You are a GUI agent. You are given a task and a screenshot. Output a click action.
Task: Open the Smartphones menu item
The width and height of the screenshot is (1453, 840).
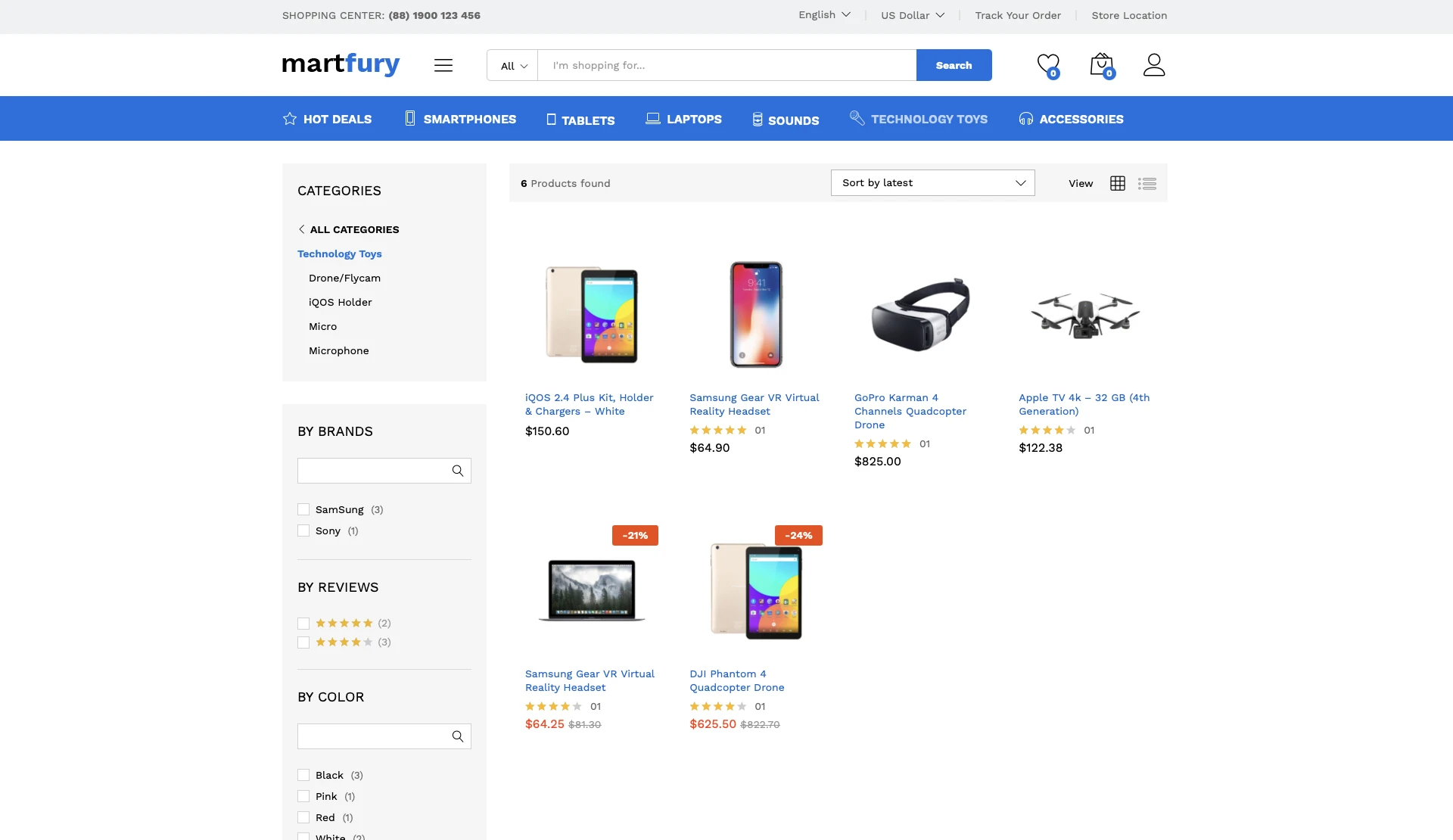pos(460,119)
